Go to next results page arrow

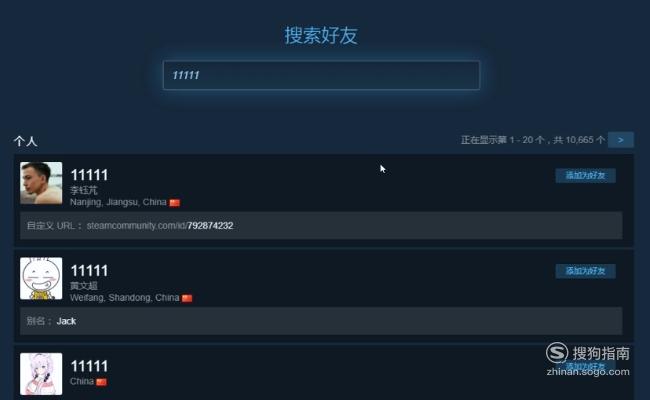click(x=621, y=140)
